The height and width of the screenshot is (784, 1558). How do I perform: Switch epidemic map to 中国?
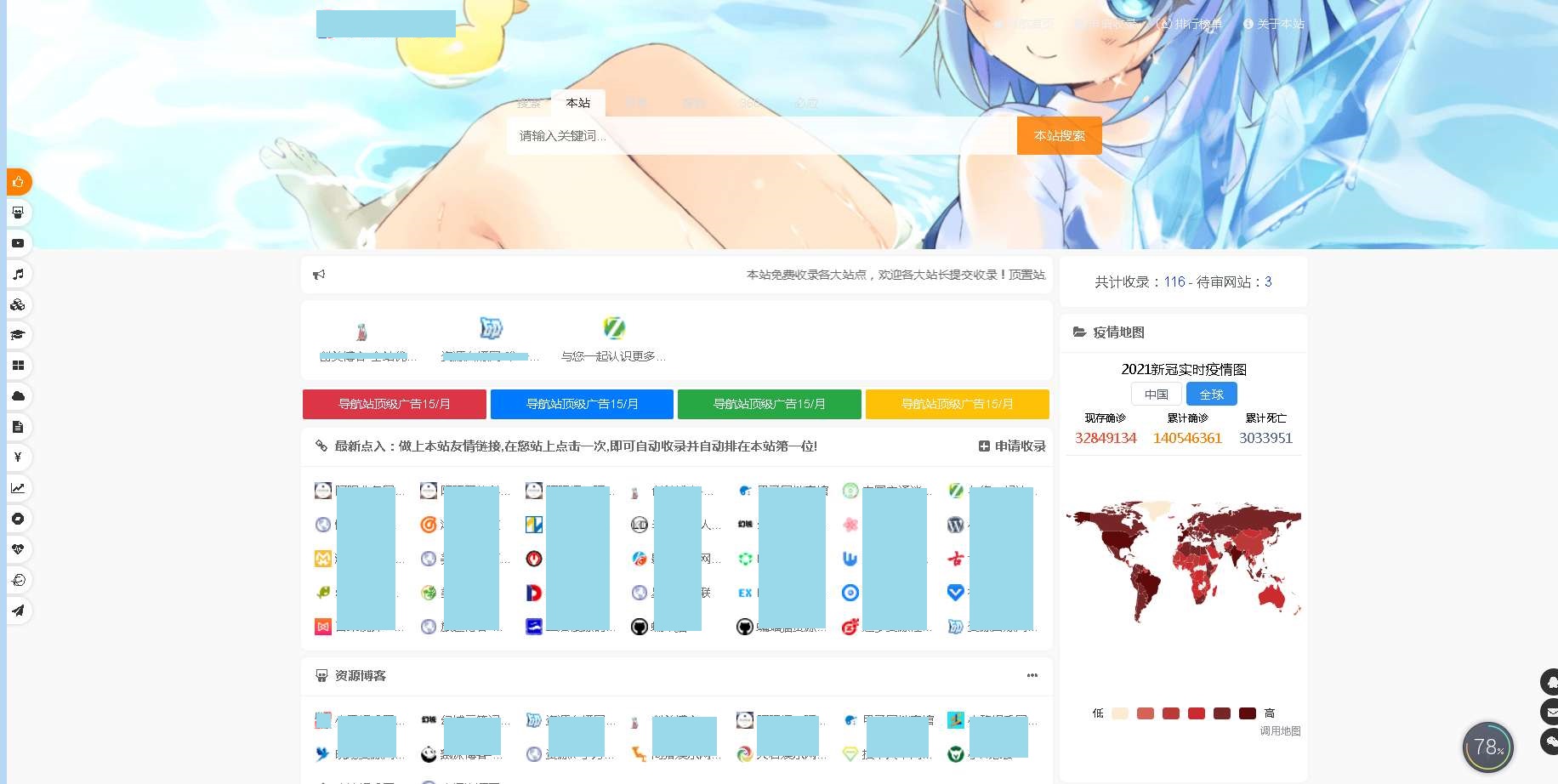pos(1156,395)
